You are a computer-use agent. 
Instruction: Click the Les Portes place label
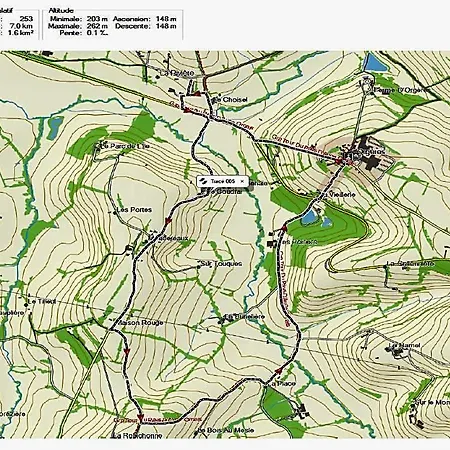click(134, 210)
